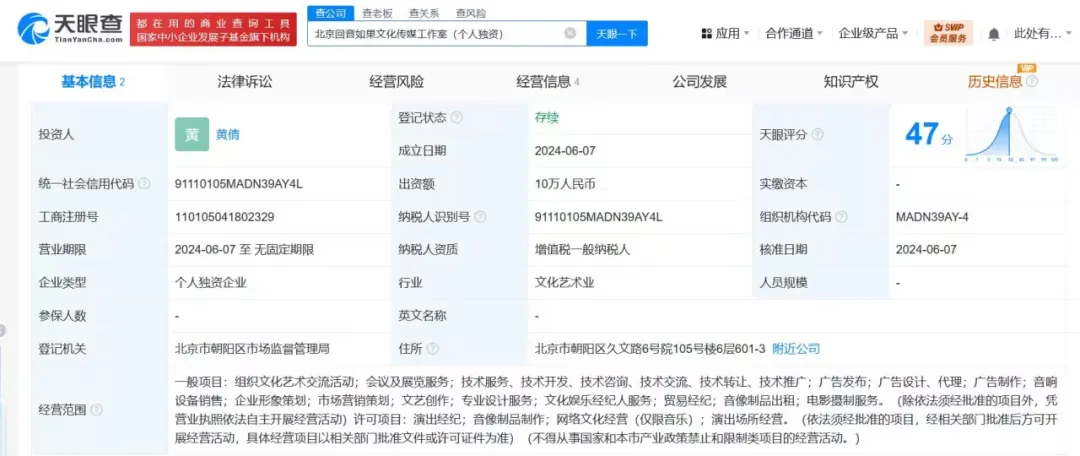Select the 个人独资企业 type value
1080x456 pixels.
[211, 282]
